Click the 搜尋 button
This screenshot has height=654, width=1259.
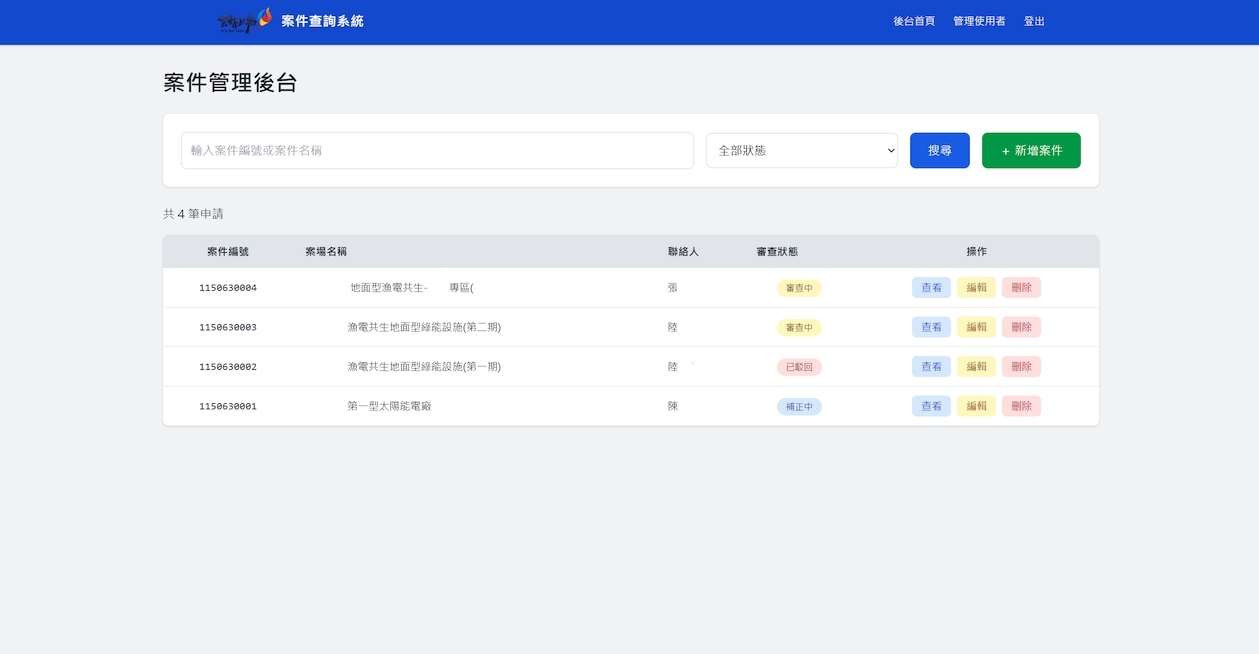940,150
